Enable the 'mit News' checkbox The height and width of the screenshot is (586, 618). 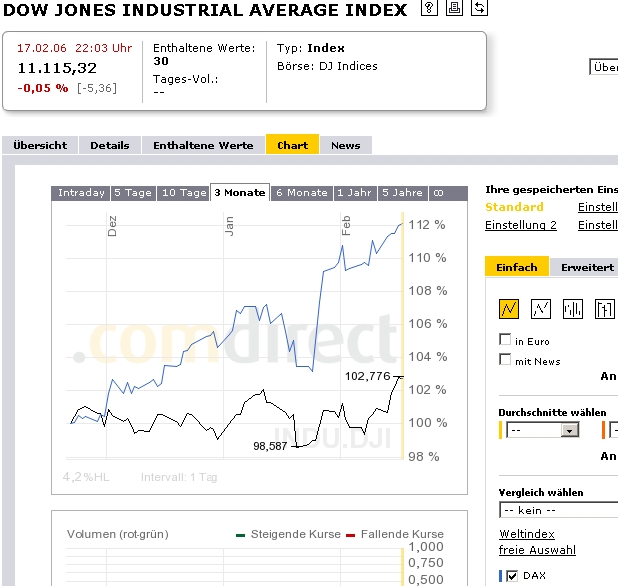505,360
